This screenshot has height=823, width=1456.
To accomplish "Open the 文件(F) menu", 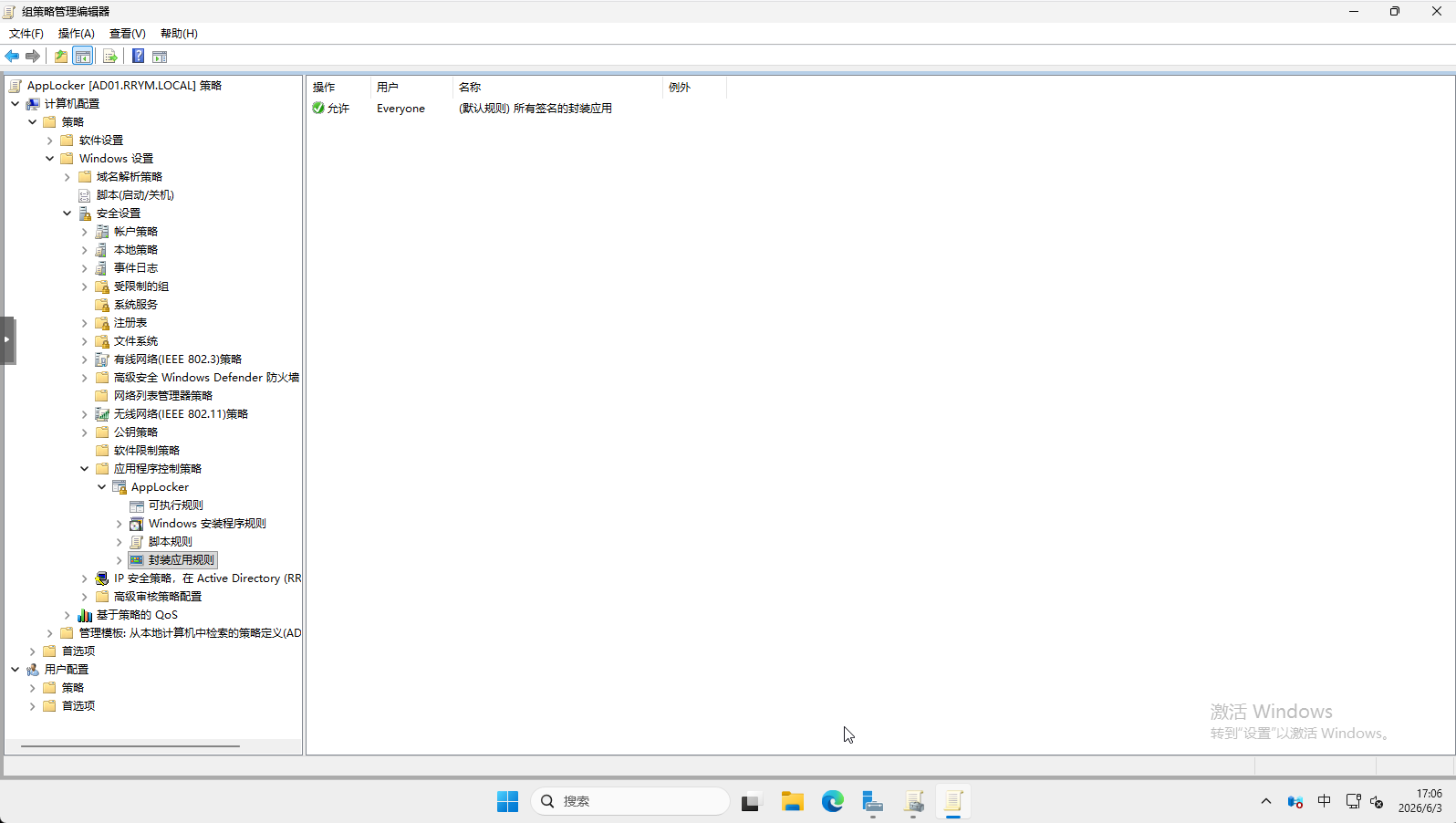I will 26,34.
